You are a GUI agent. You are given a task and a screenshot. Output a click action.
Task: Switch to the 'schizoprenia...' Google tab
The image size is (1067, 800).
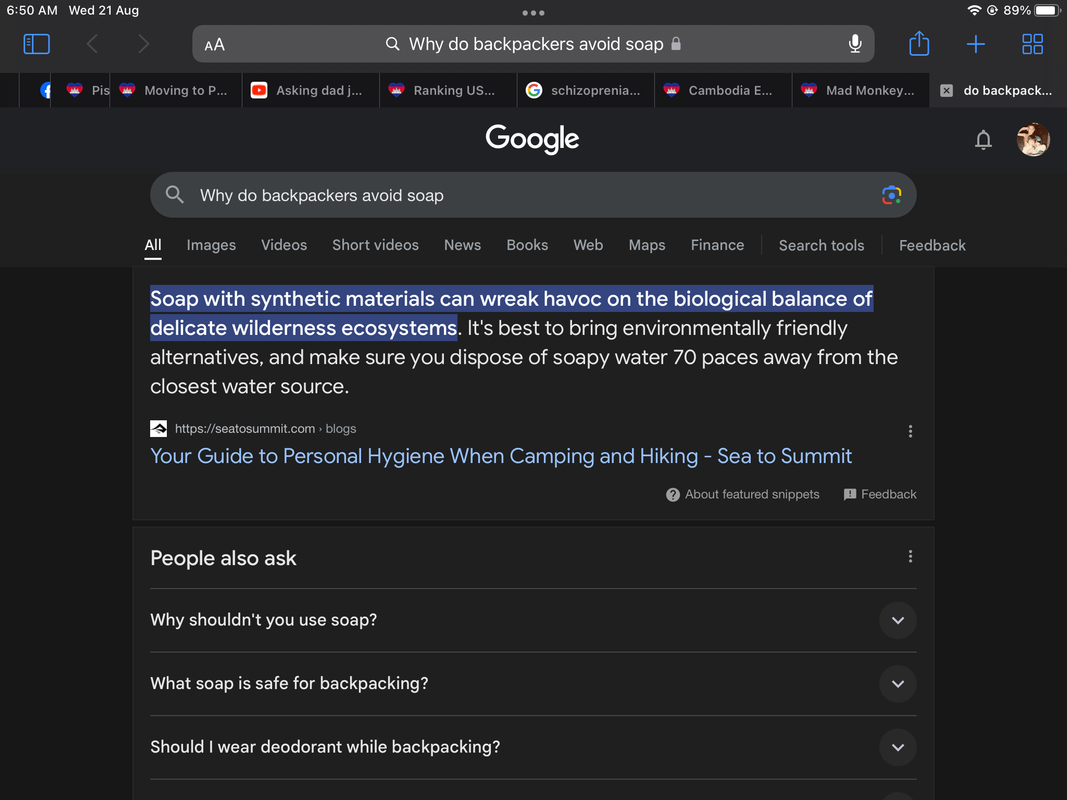(585, 90)
